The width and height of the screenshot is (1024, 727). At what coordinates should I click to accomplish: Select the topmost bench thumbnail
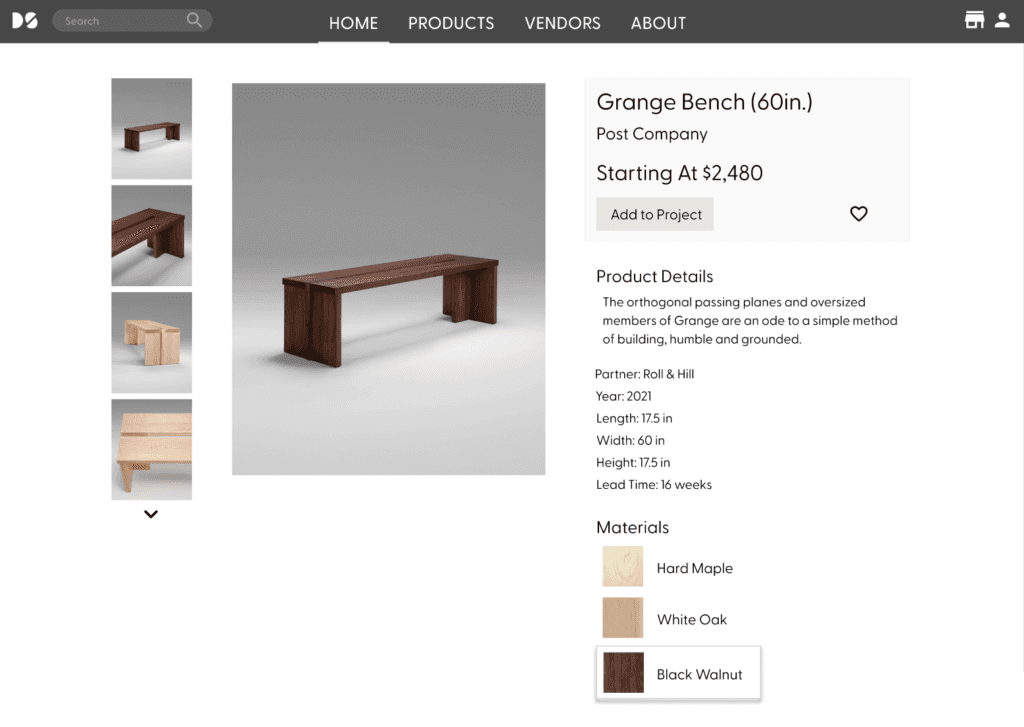click(x=151, y=128)
